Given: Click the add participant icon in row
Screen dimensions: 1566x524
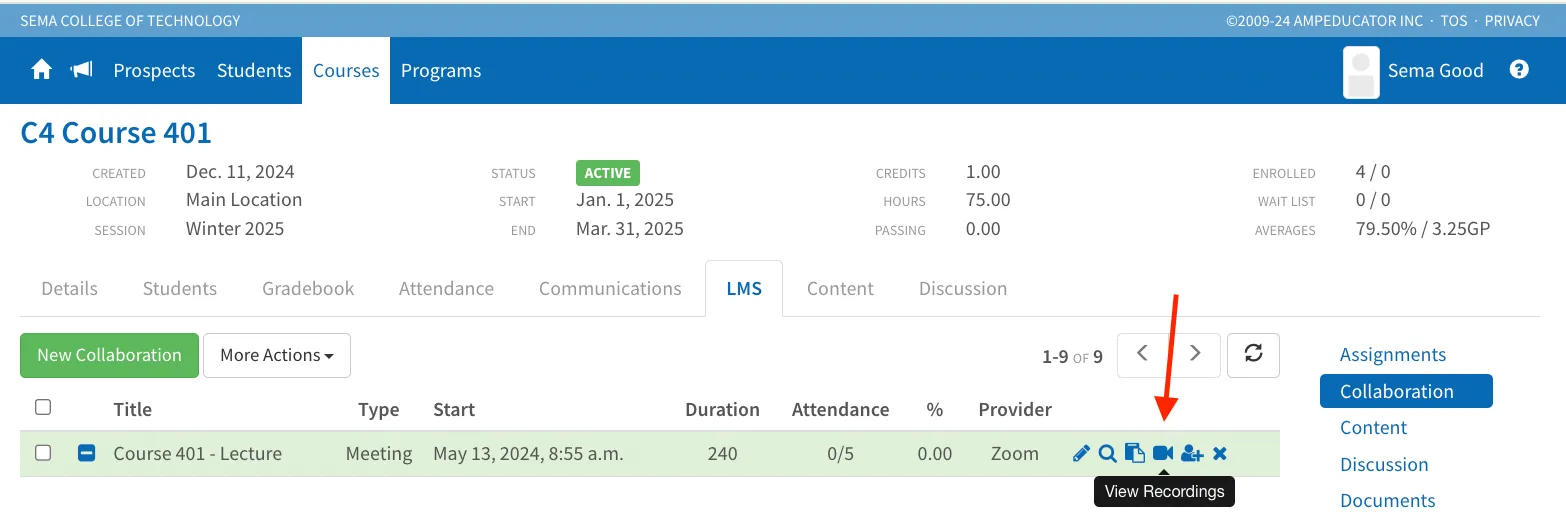Looking at the screenshot, I should [1191, 453].
